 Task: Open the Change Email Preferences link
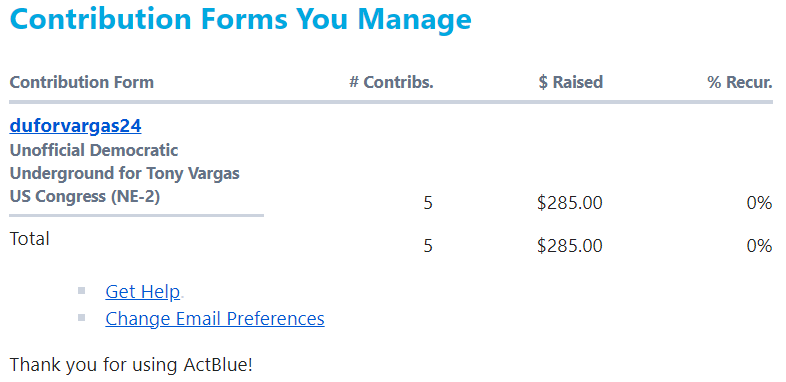coord(215,318)
